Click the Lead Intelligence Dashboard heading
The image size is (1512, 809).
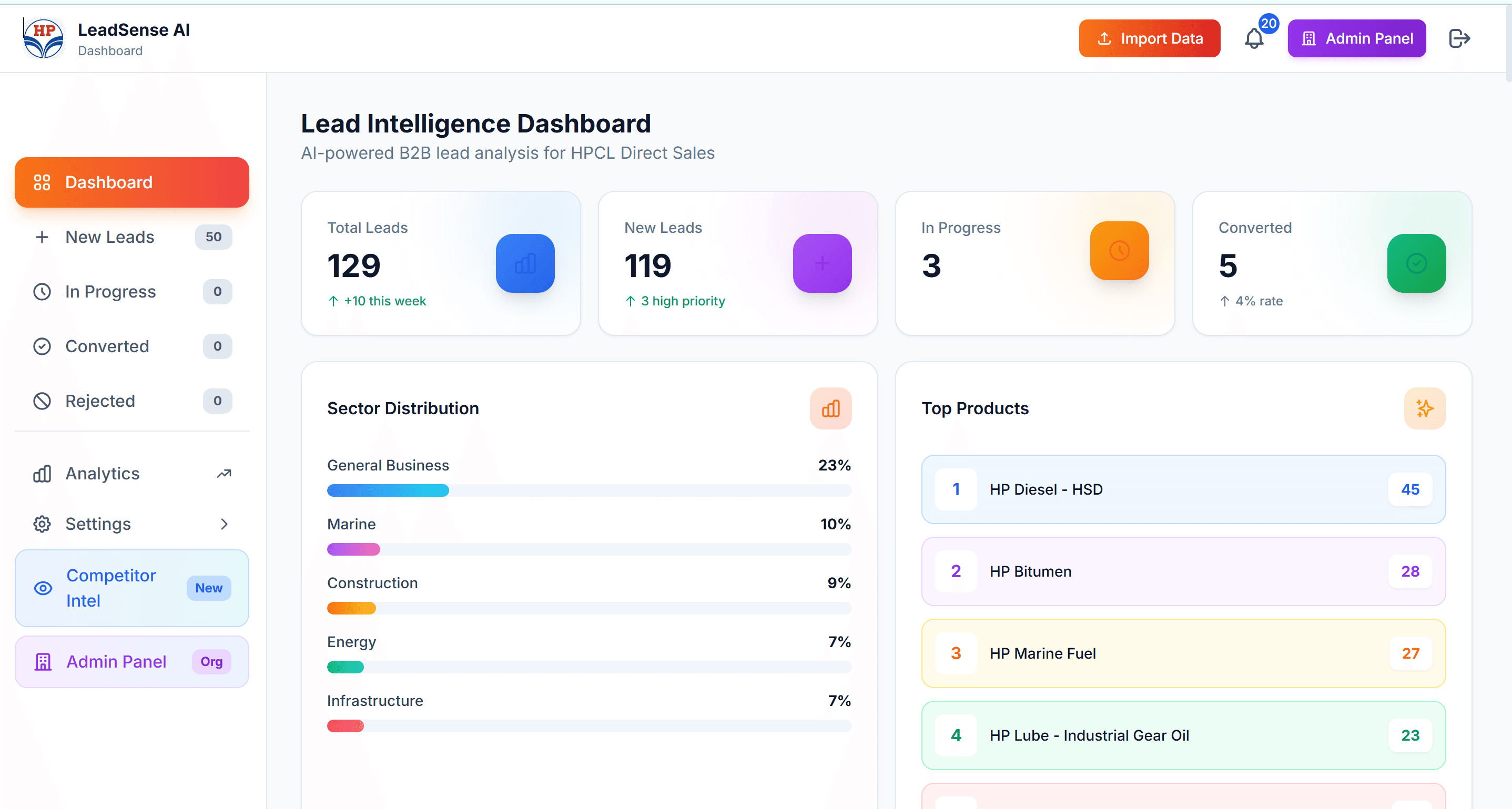click(x=476, y=124)
